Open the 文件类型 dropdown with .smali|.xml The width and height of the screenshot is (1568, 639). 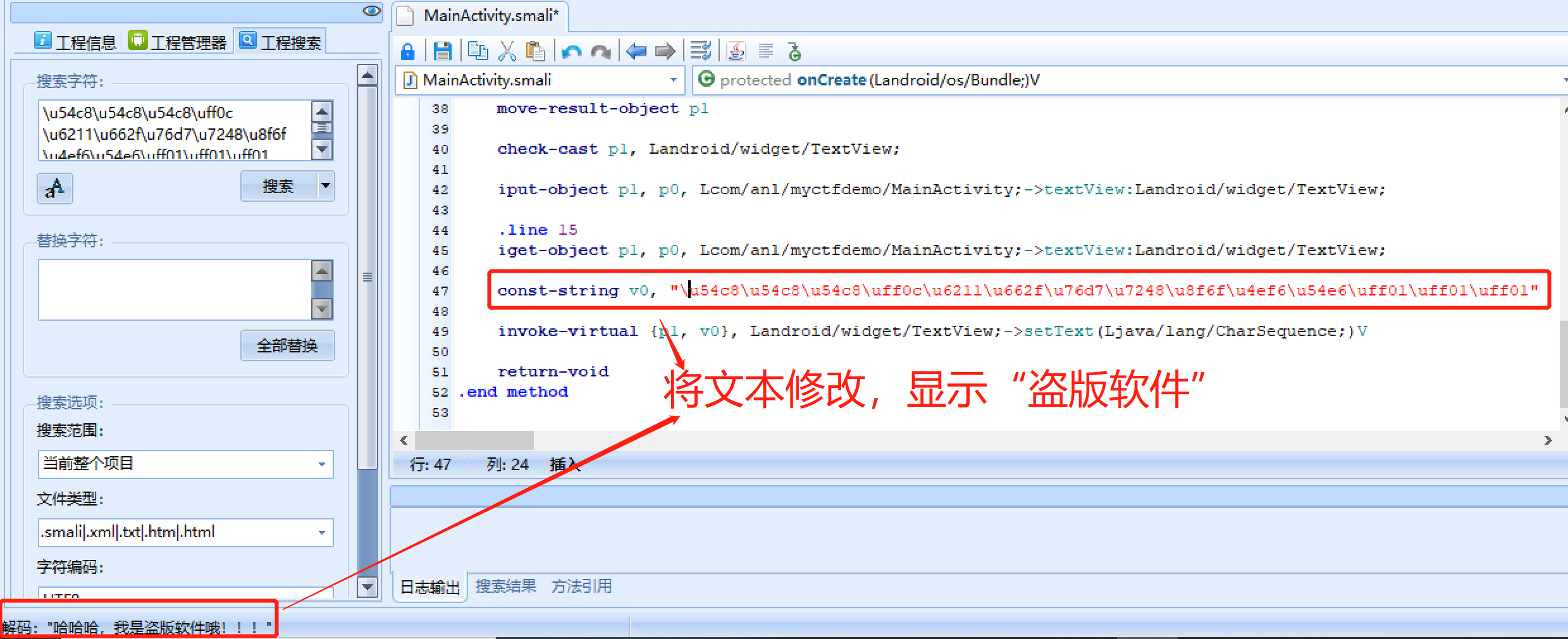tap(185, 532)
